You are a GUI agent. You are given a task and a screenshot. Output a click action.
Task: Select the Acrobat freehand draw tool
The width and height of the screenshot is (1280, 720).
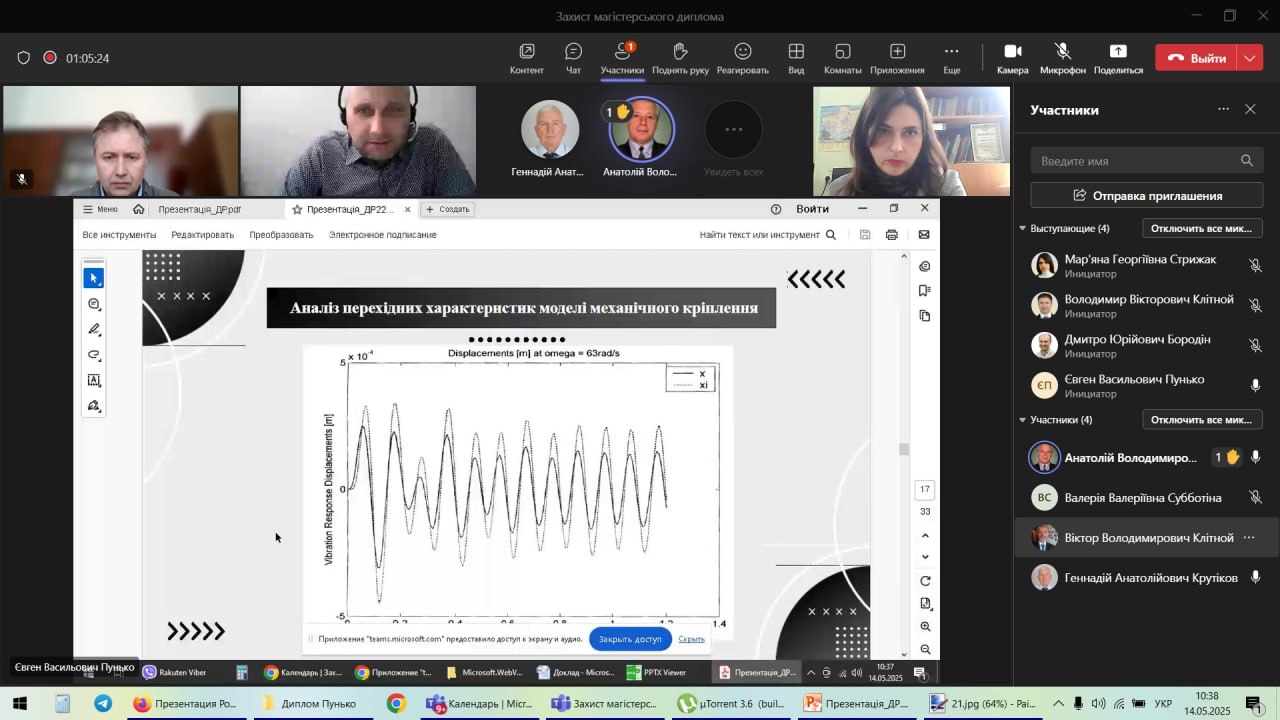click(x=94, y=355)
